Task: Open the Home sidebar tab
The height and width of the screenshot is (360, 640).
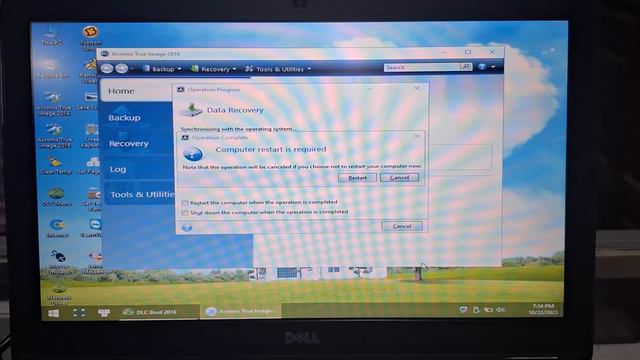Action: pos(137,91)
